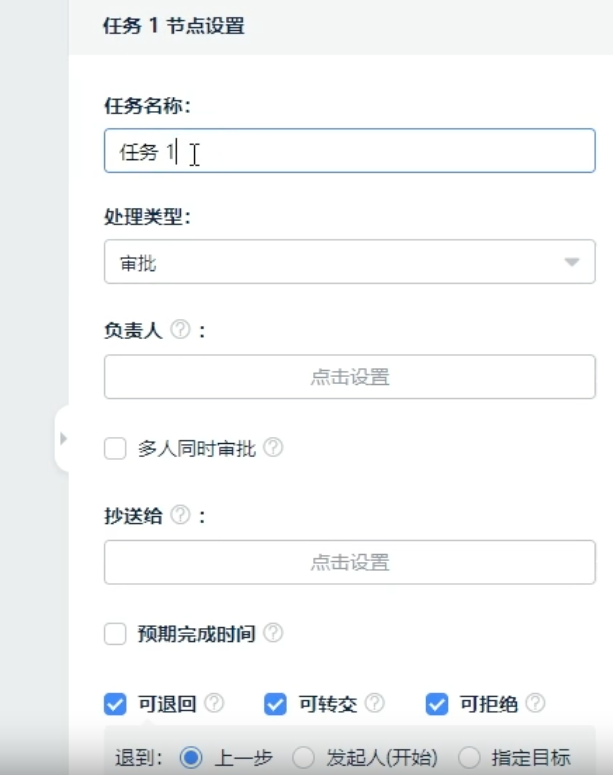
Task: Expand the collapsed side panel arrow
Action: point(63,438)
